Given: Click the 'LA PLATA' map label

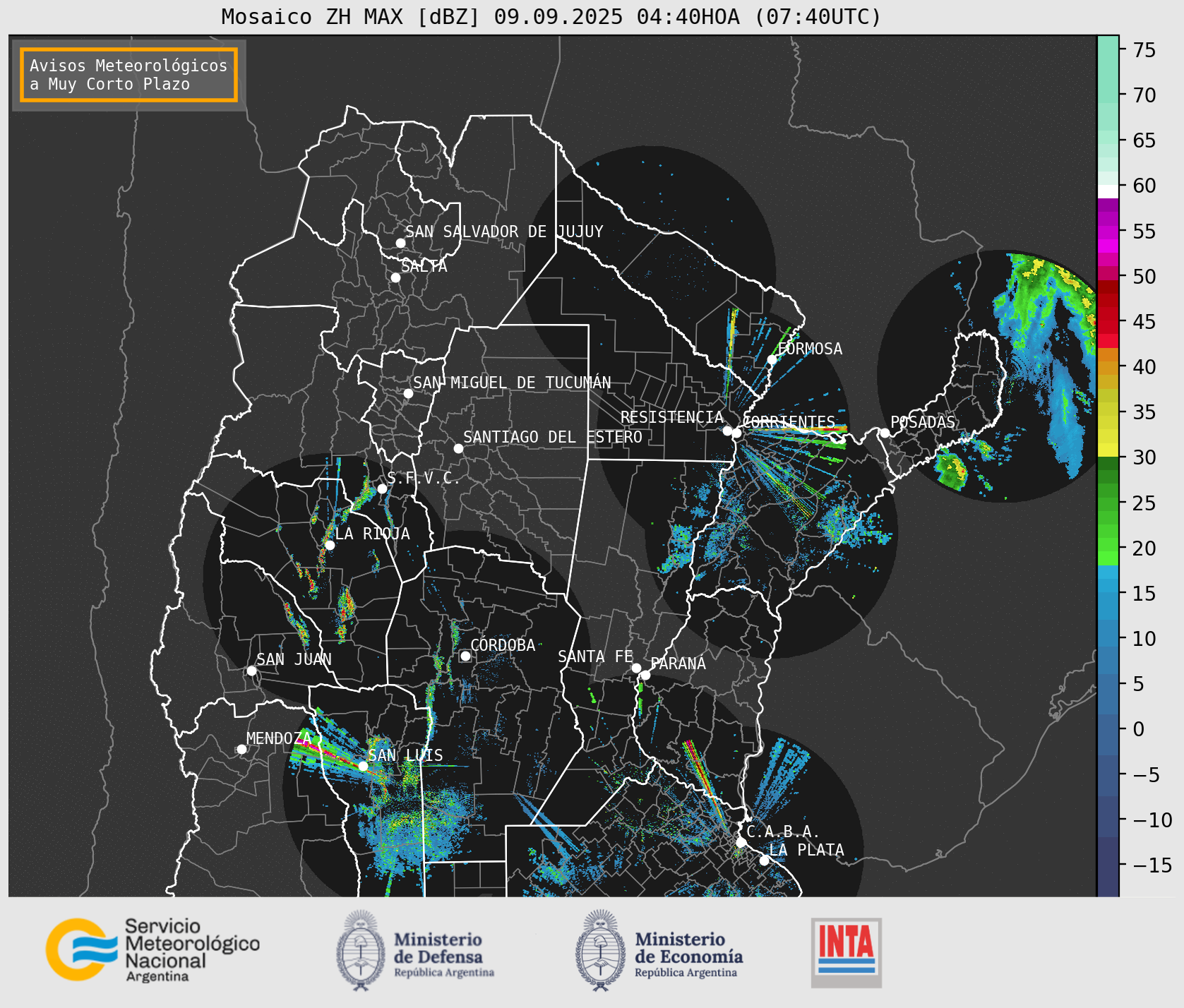Looking at the screenshot, I should (x=806, y=850).
